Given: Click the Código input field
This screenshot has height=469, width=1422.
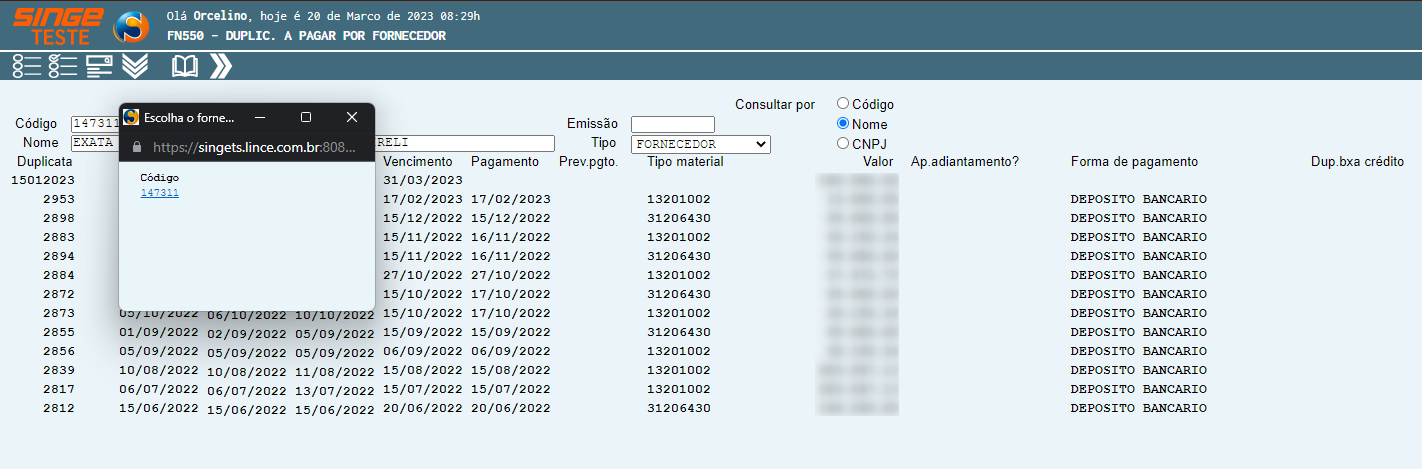Looking at the screenshot, I should click(x=95, y=124).
